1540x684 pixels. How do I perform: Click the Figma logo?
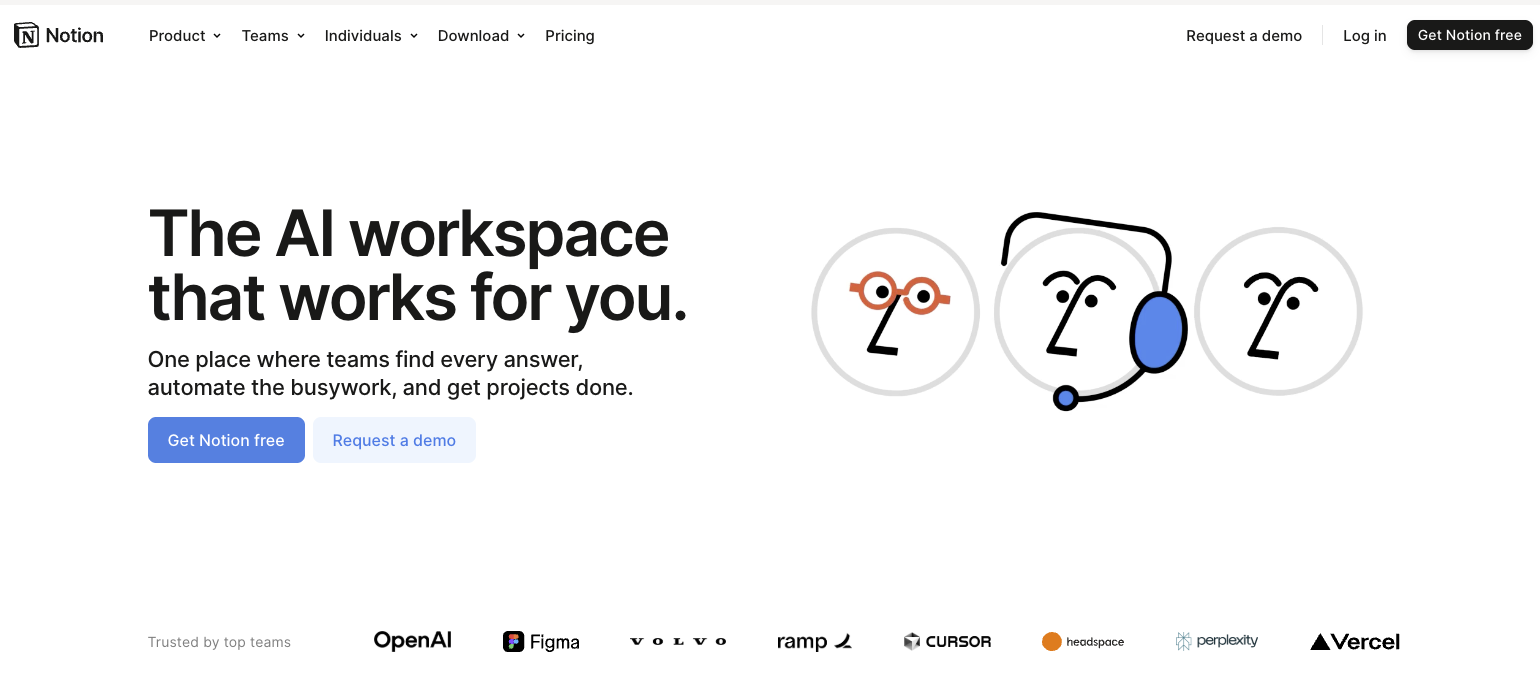[x=541, y=642]
